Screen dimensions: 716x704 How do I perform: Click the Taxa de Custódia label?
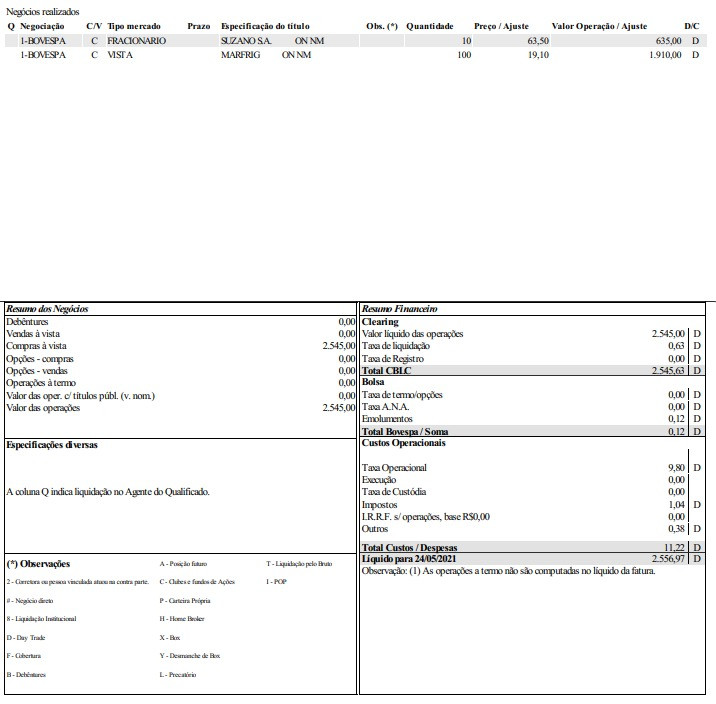point(394,492)
